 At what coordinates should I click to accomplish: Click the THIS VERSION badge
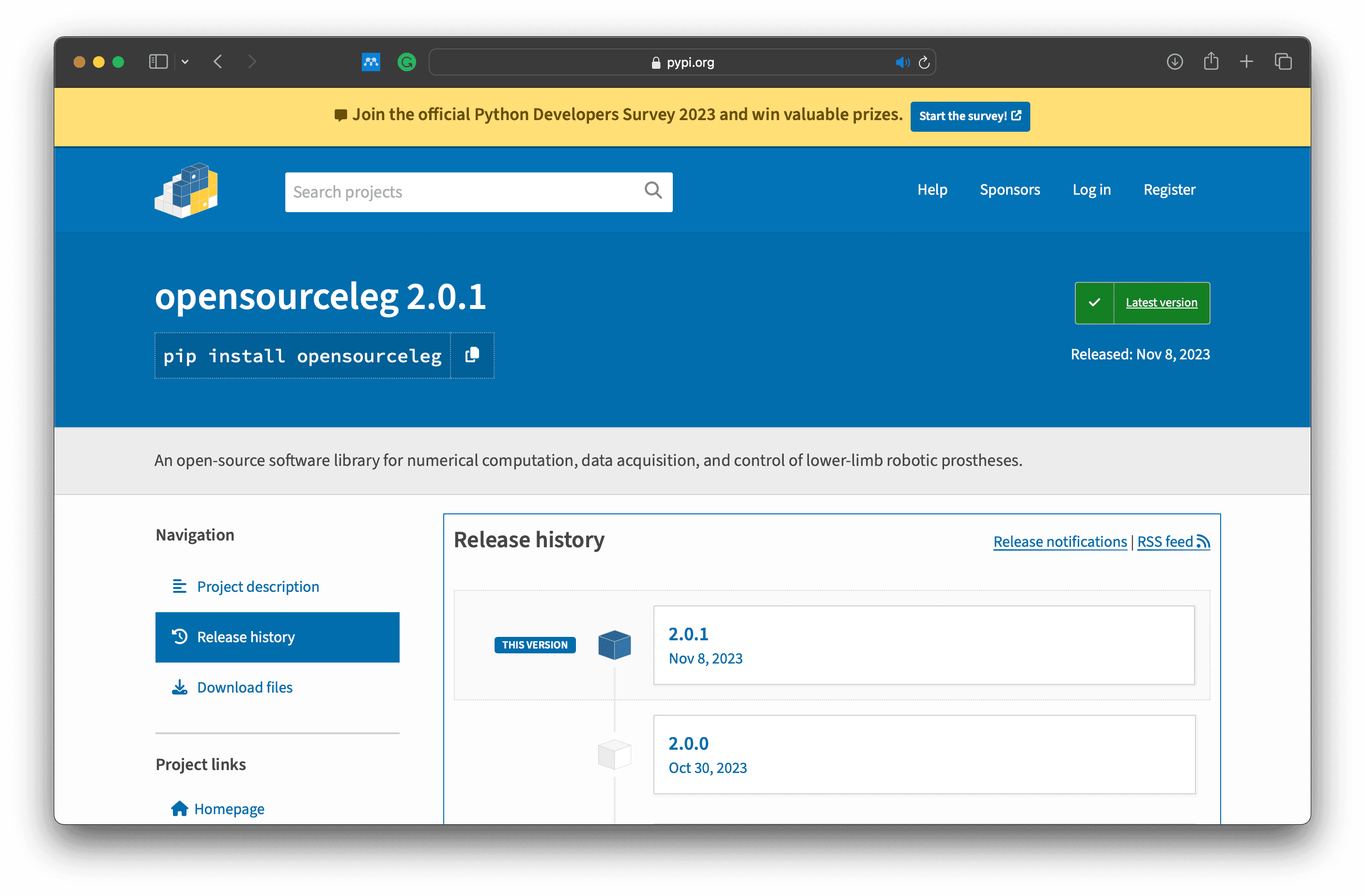(535, 645)
